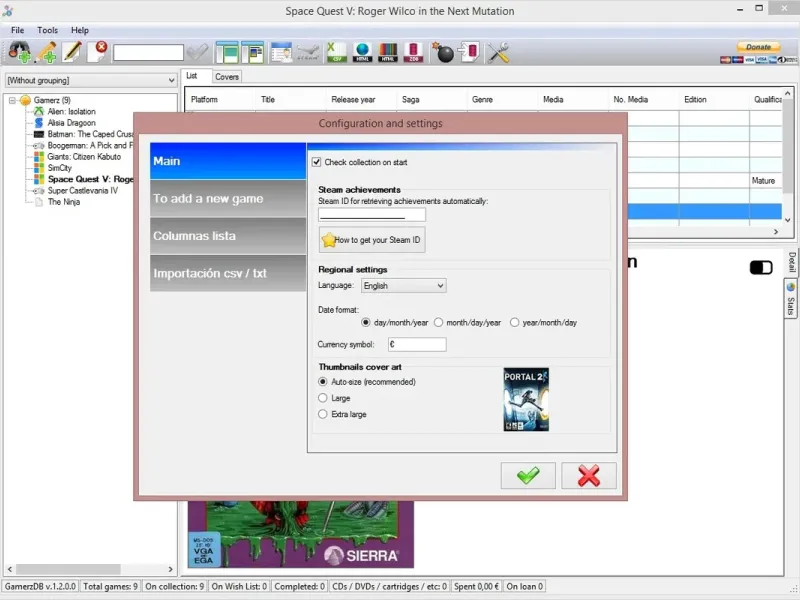Click the Detail side tab
The height and width of the screenshot is (600, 800).
[791, 262]
